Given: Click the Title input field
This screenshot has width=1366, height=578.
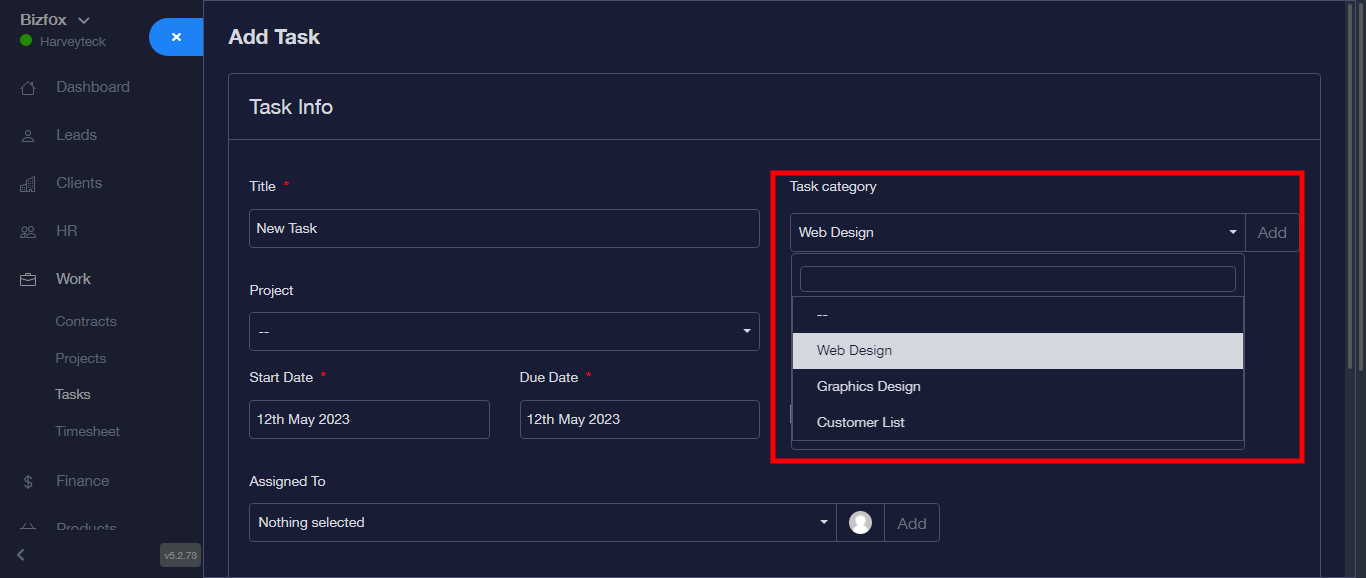Looking at the screenshot, I should click(504, 229).
